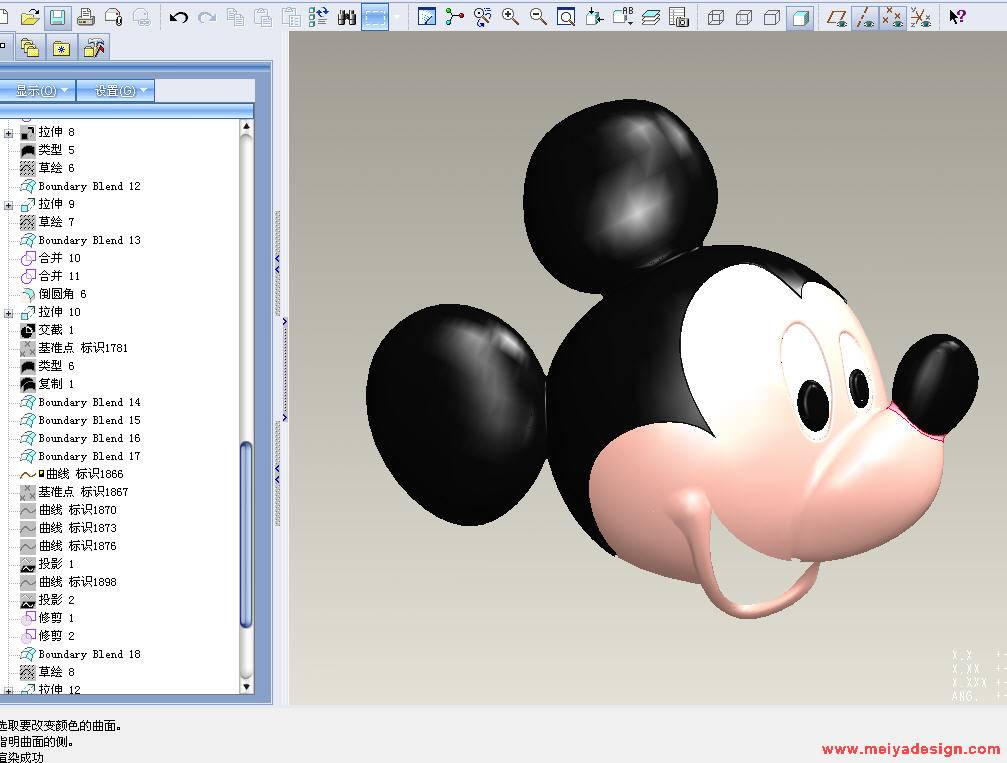The image size is (1007, 763).
Task: Open the 显示(O) dropdown menu
Action: coord(37,91)
